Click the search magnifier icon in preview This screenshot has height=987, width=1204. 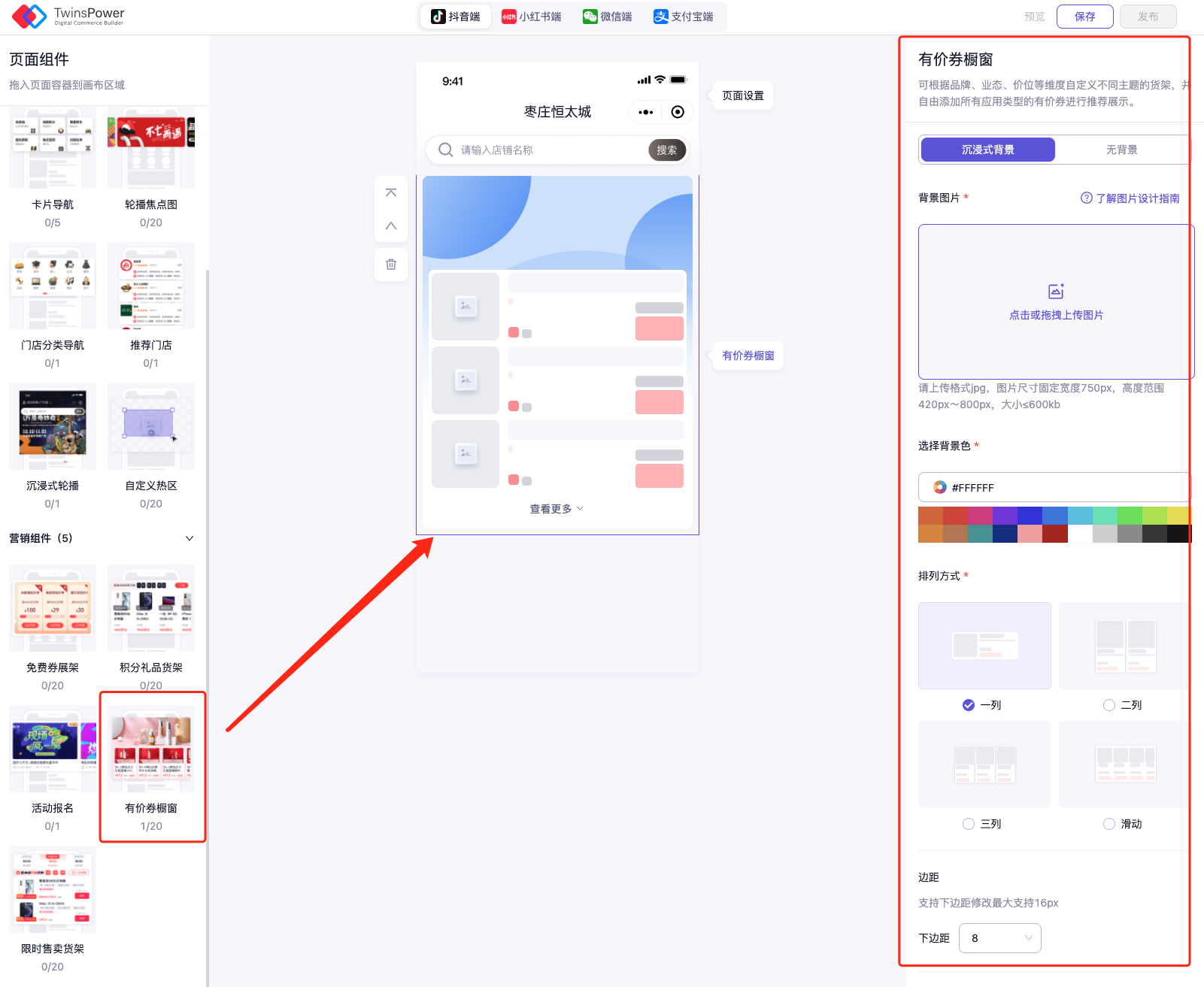tap(446, 150)
